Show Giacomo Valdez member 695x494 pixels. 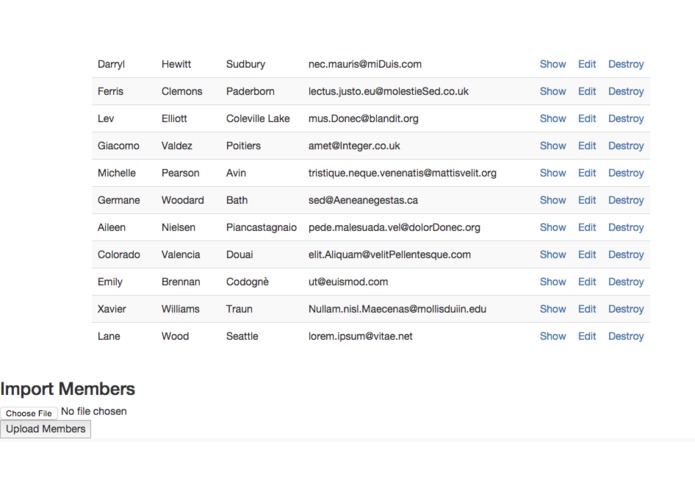[553, 146]
